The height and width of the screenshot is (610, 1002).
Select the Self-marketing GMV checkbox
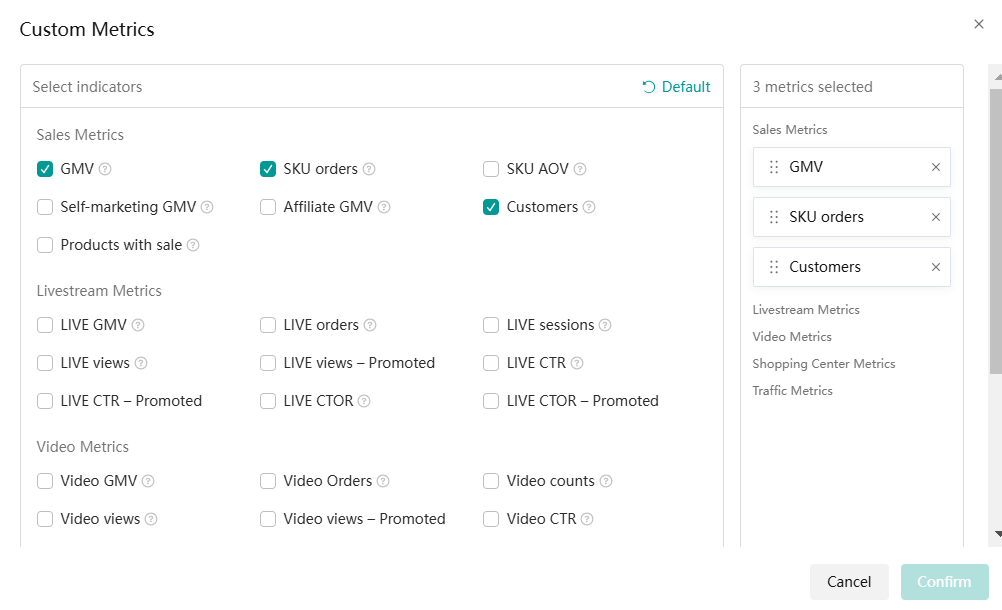coord(45,207)
